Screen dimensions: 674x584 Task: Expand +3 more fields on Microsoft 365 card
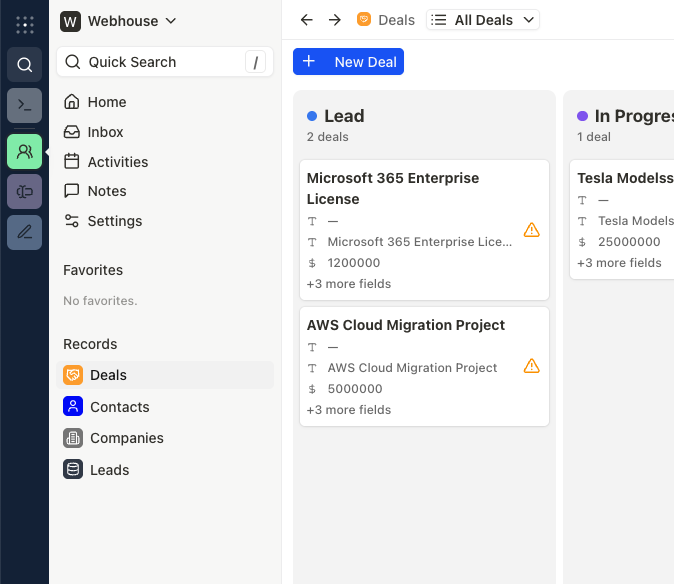tap(349, 284)
